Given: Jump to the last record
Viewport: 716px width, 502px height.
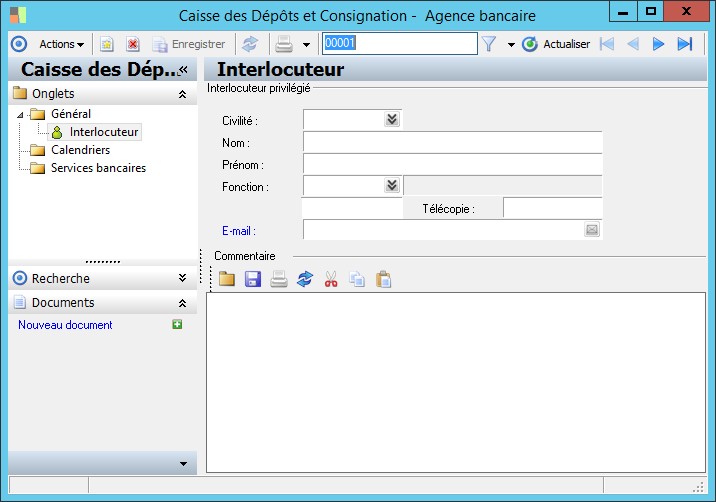Looking at the screenshot, I should point(684,44).
